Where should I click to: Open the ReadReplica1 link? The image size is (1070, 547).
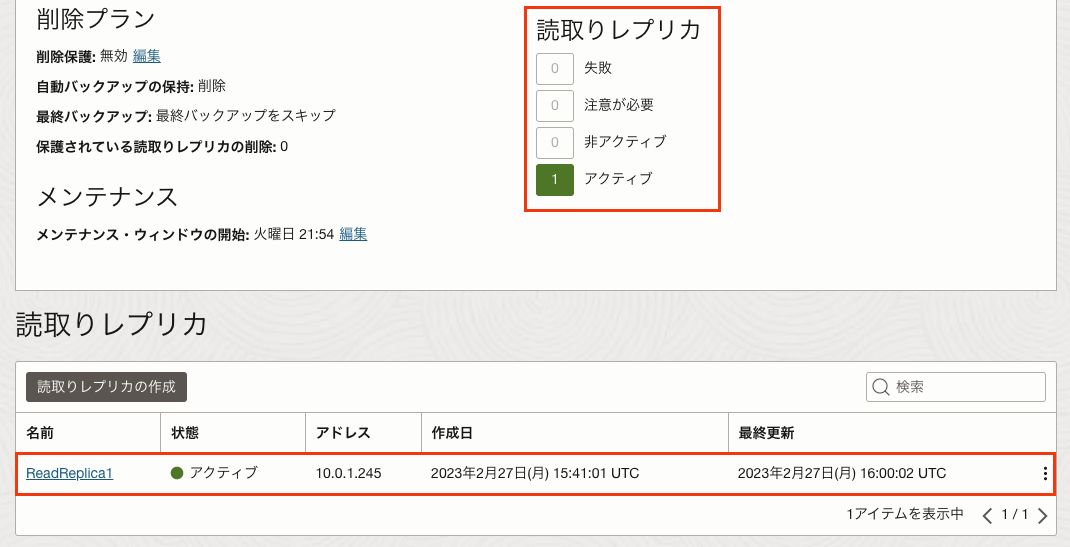click(x=69, y=473)
